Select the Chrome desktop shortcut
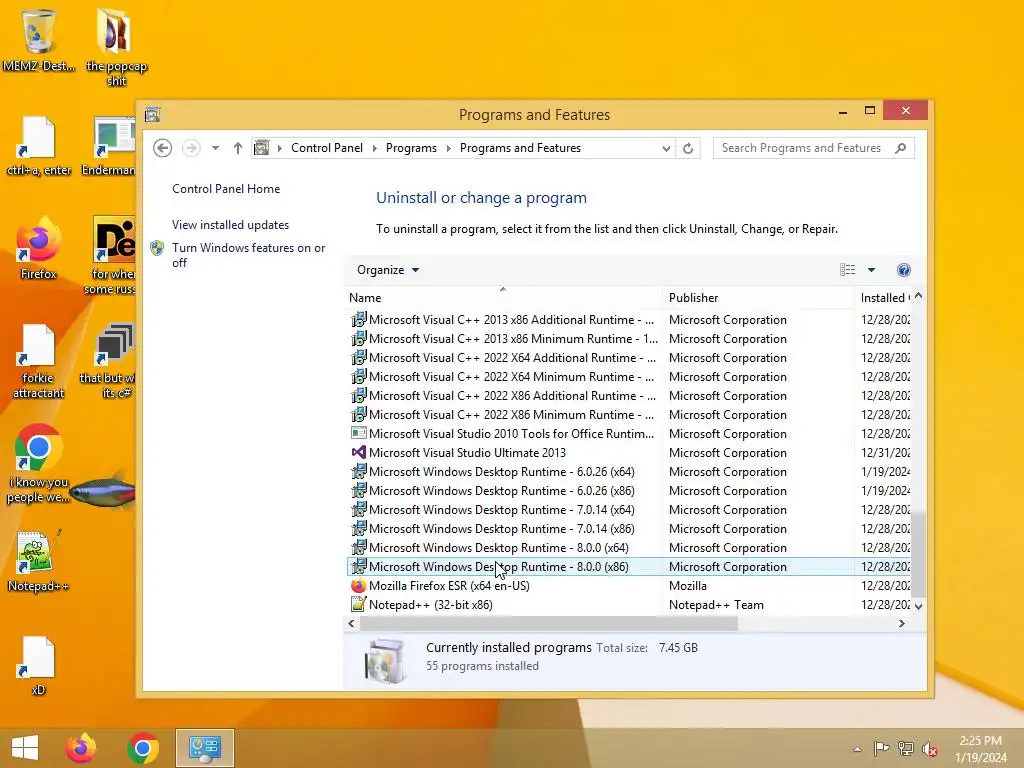Image resolution: width=1024 pixels, height=768 pixels. tap(39, 464)
